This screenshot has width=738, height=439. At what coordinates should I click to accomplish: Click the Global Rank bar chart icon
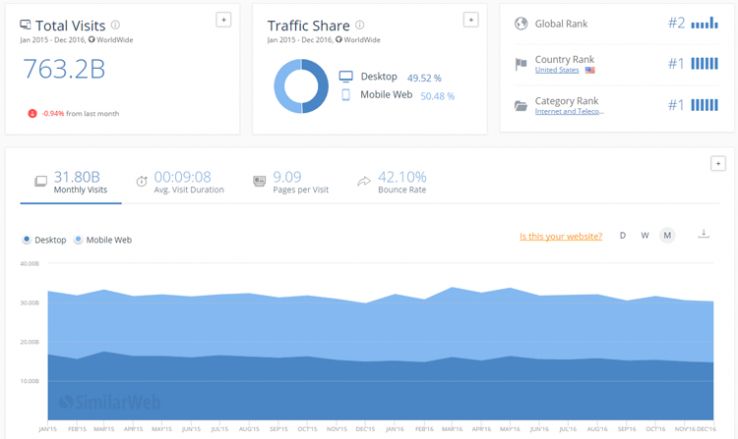pyautogui.click(x=705, y=23)
